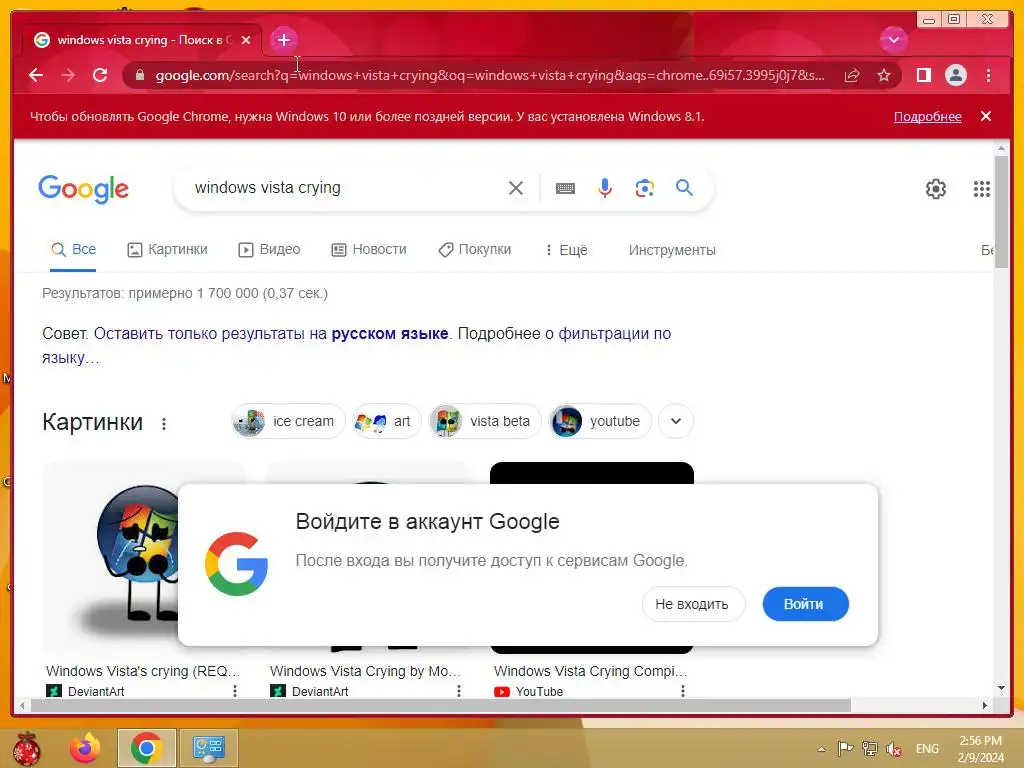Screen dimensions: 1024x768
Task: Open options for Windows Vista's crying (REQ… result
Action: (x=234, y=691)
